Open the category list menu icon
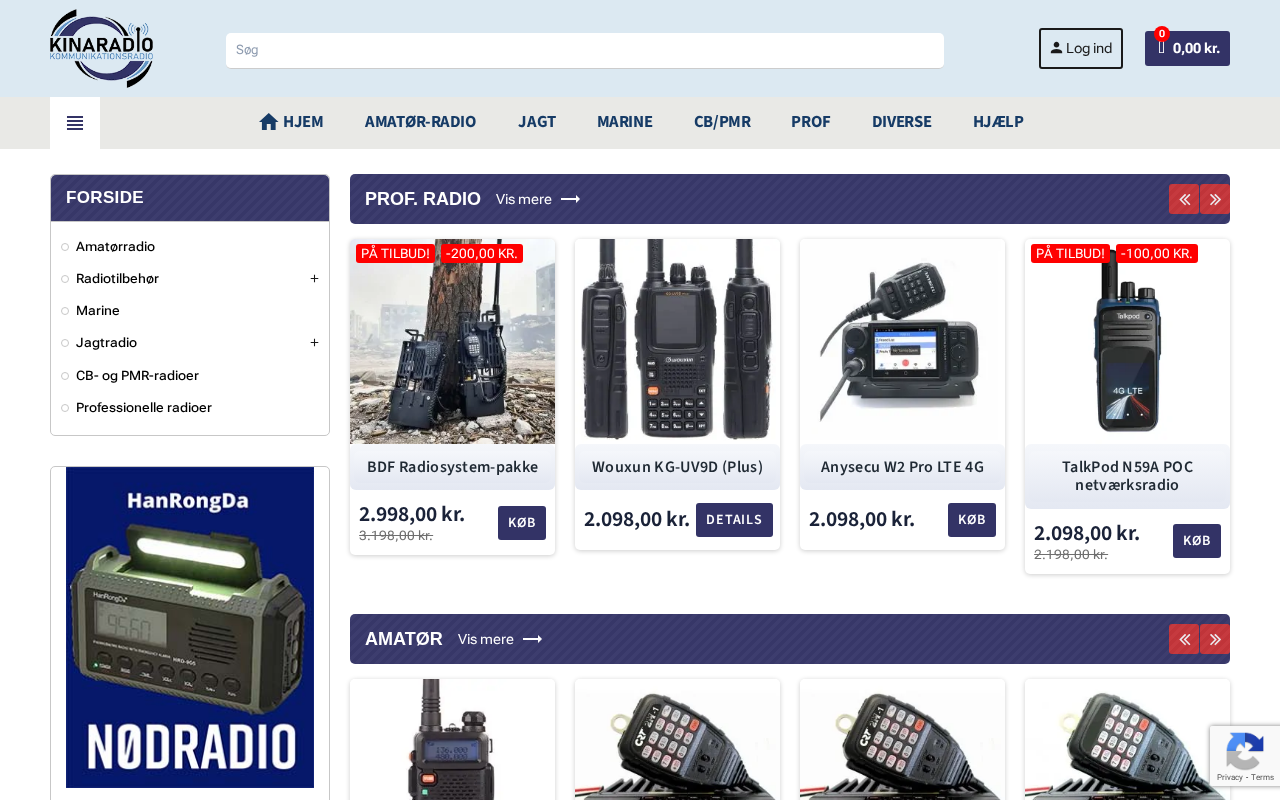The height and width of the screenshot is (800, 1280). tap(75, 123)
